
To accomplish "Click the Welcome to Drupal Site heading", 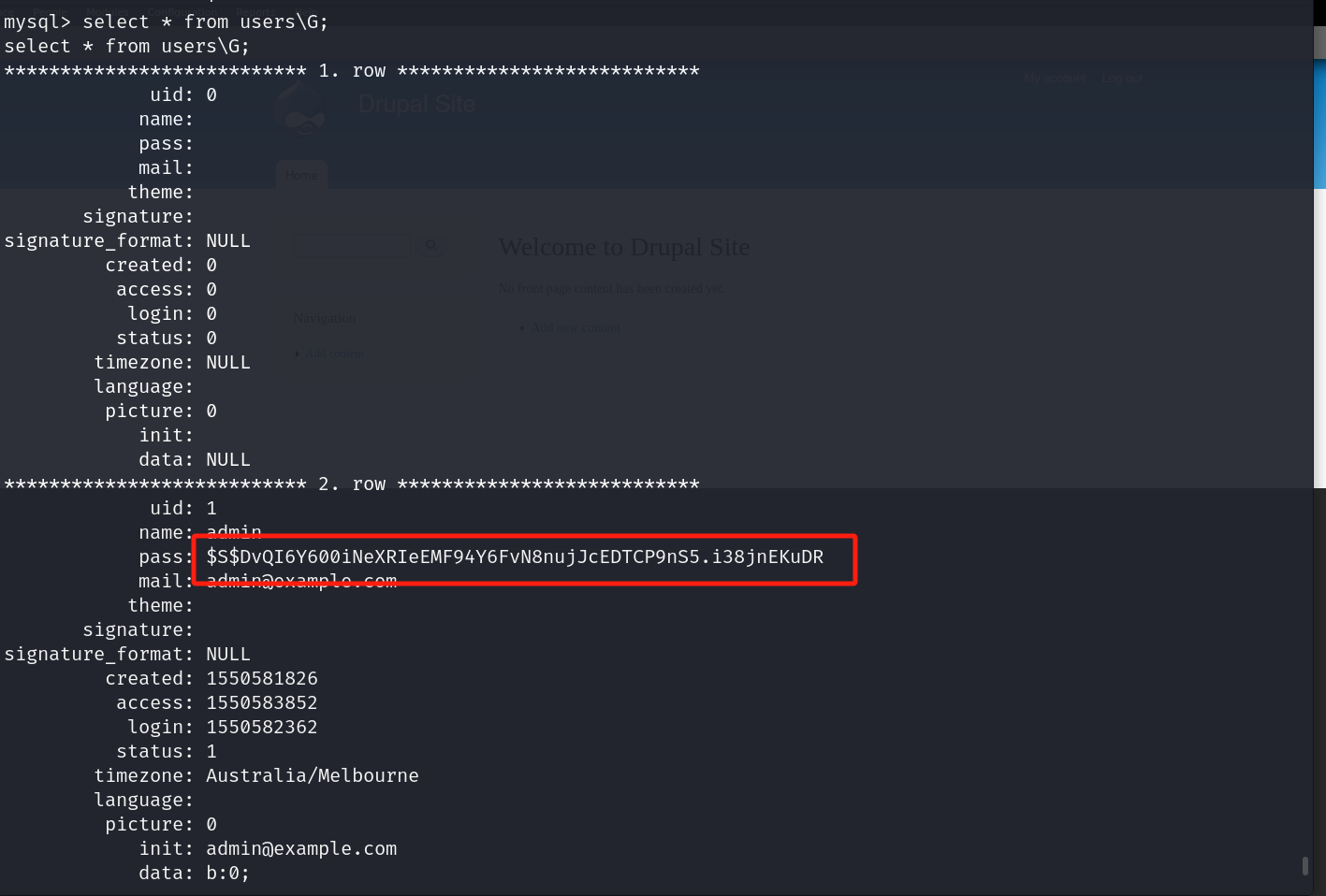I will pyautogui.click(x=624, y=247).
